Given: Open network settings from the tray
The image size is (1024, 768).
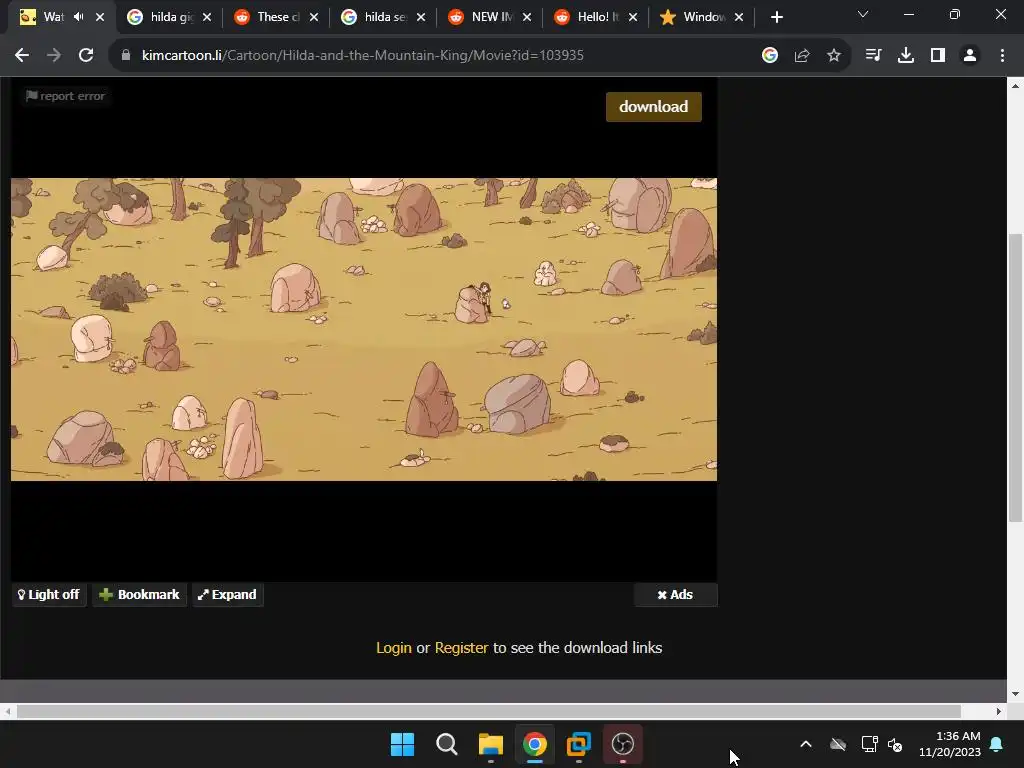Looking at the screenshot, I should click(x=869, y=744).
